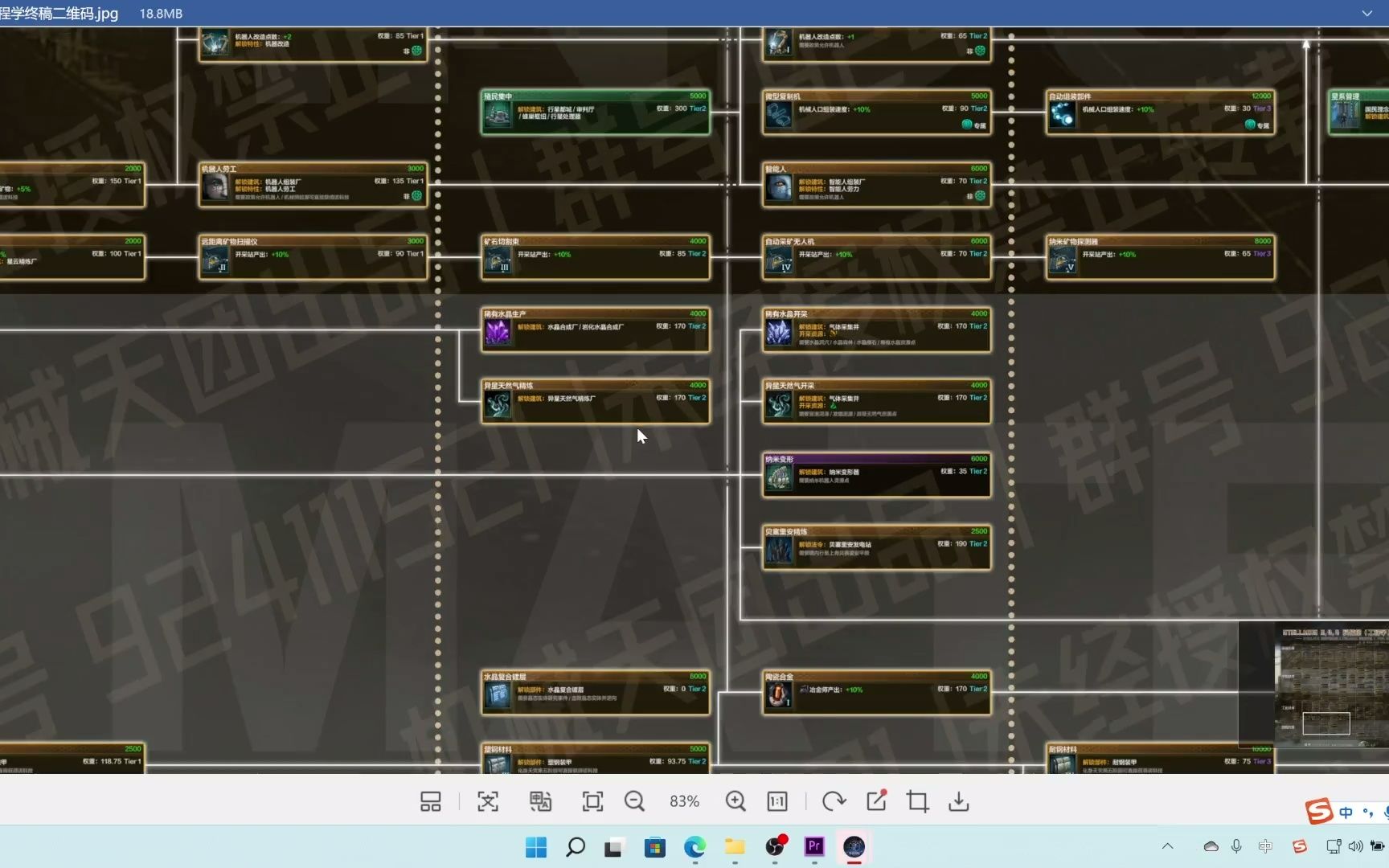Click the Sogou floating toolbar S logo
The image size is (1389, 868).
(x=1318, y=812)
